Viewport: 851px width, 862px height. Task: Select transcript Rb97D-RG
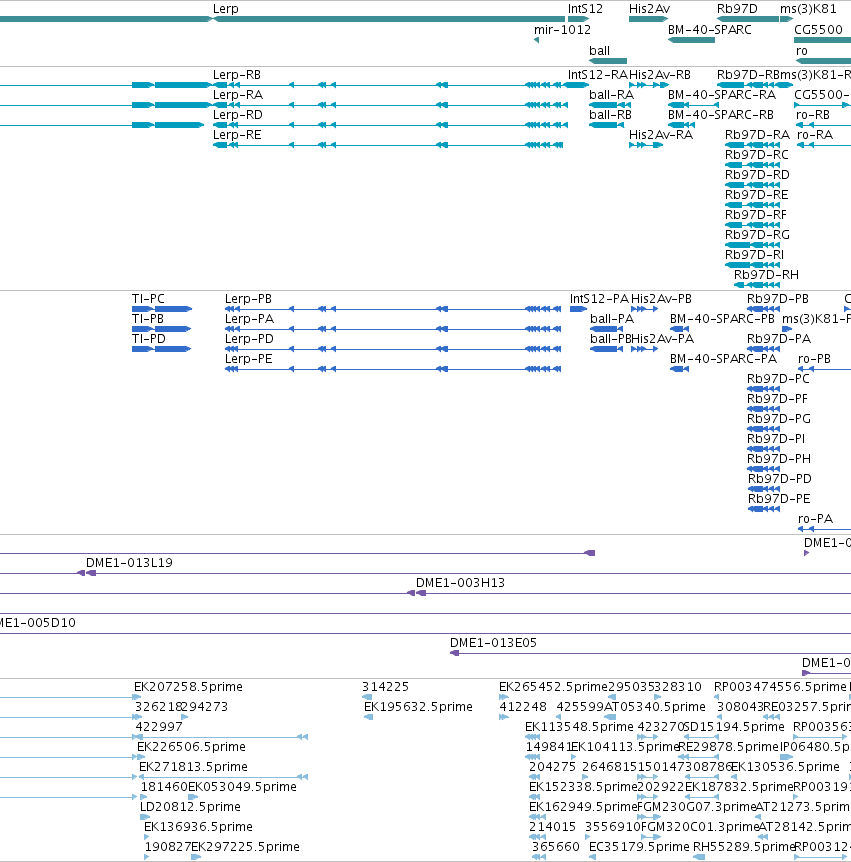[x=757, y=235]
